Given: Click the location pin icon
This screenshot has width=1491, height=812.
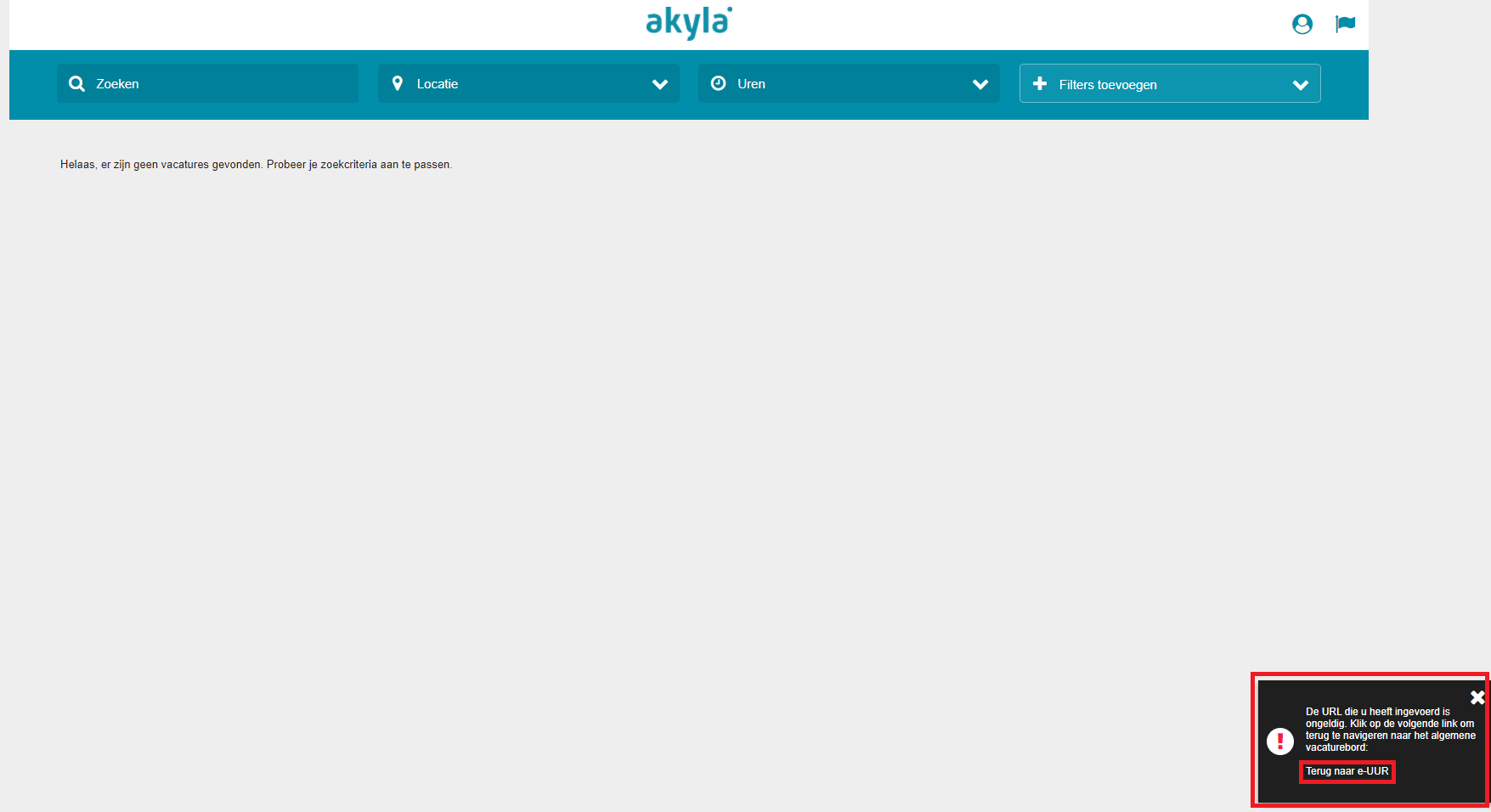Looking at the screenshot, I should point(397,83).
